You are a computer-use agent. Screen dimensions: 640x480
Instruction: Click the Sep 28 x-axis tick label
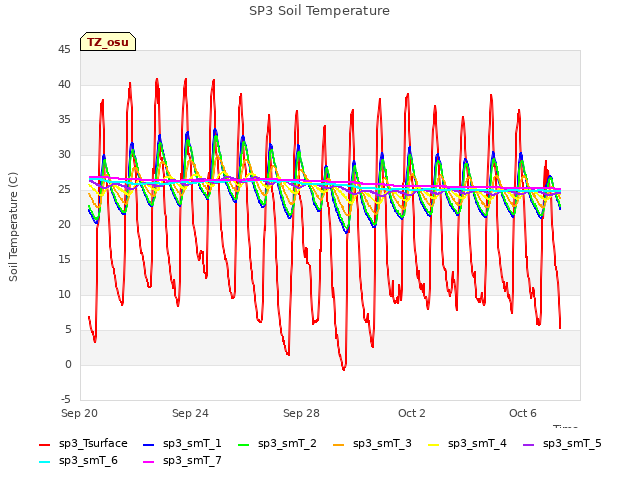[301, 413]
